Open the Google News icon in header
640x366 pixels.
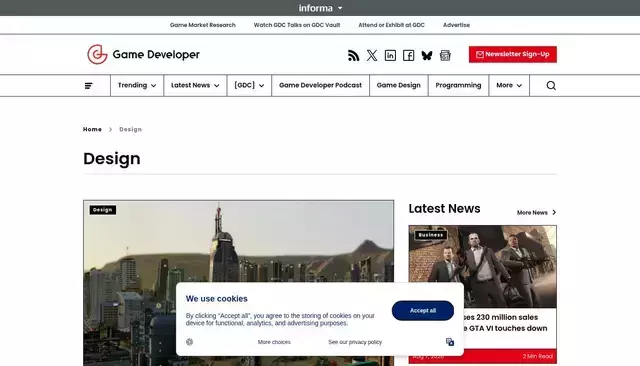coord(445,55)
